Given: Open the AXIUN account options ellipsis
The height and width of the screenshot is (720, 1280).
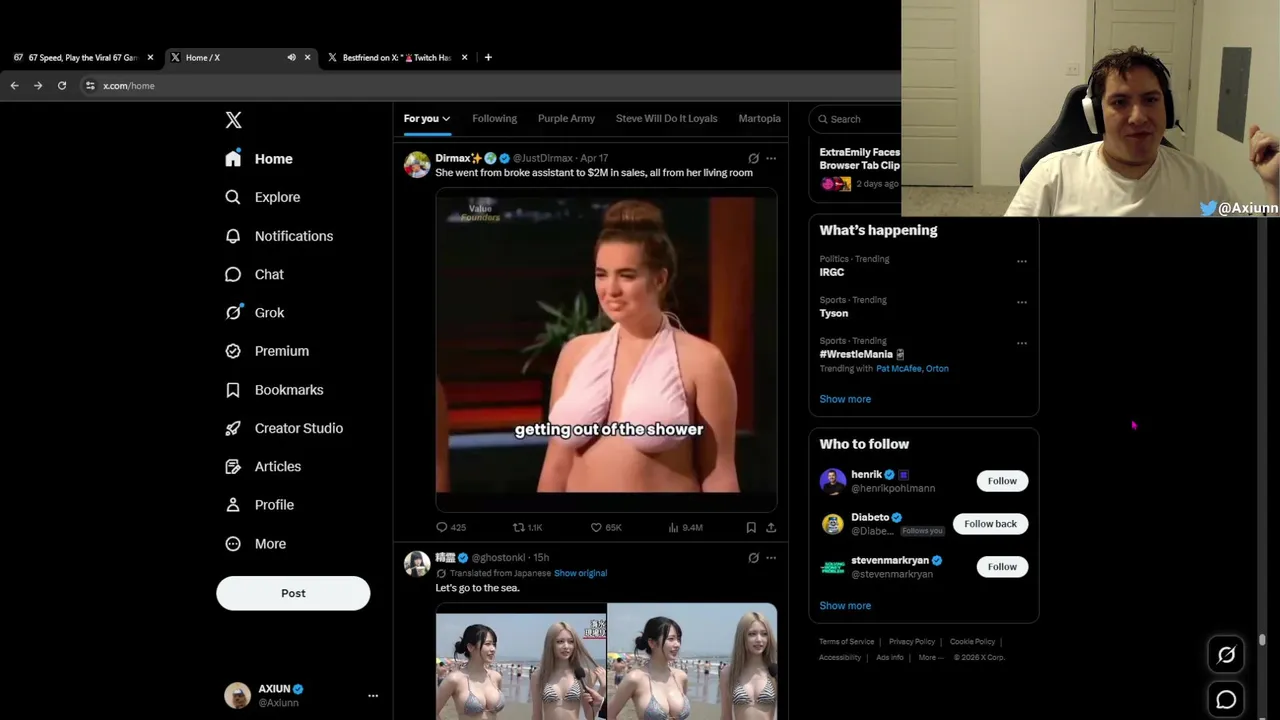Looking at the screenshot, I should coord(373,696).
